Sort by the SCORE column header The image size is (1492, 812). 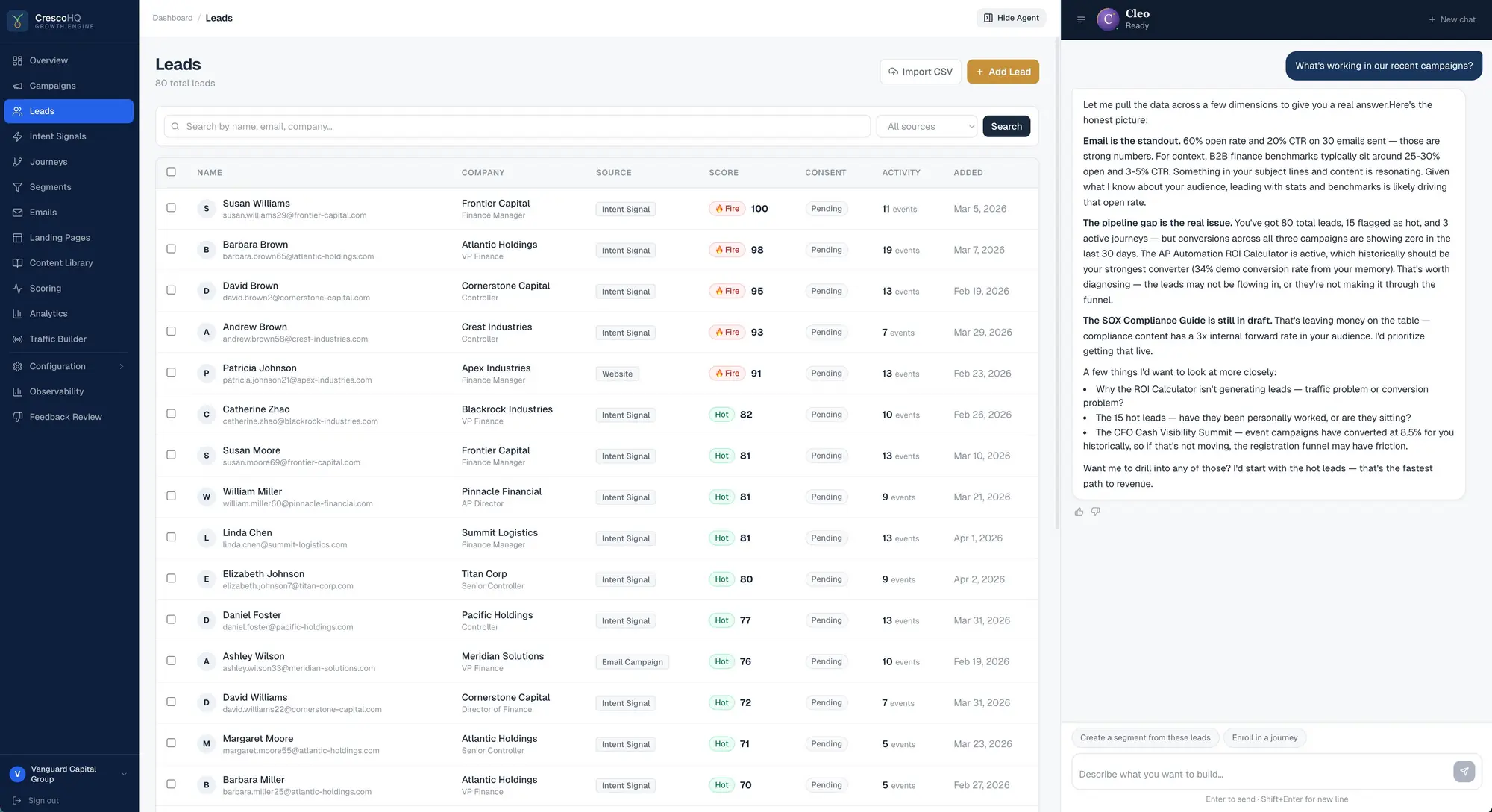pyautogui.click(x=723, y=173)
